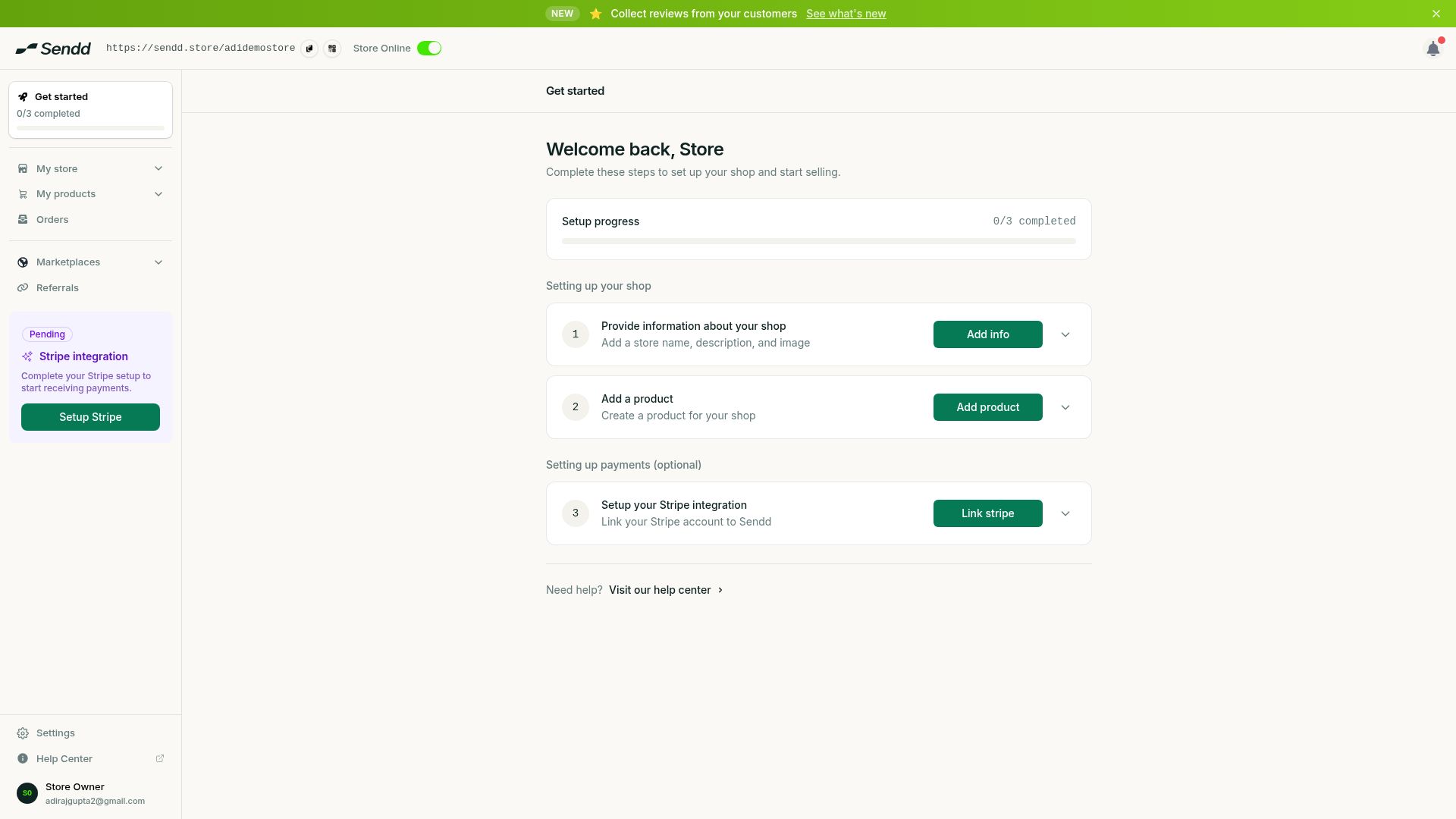1456x819 pixels.
Task: Click the Settings gear icon
Action: tap(23, 733)
